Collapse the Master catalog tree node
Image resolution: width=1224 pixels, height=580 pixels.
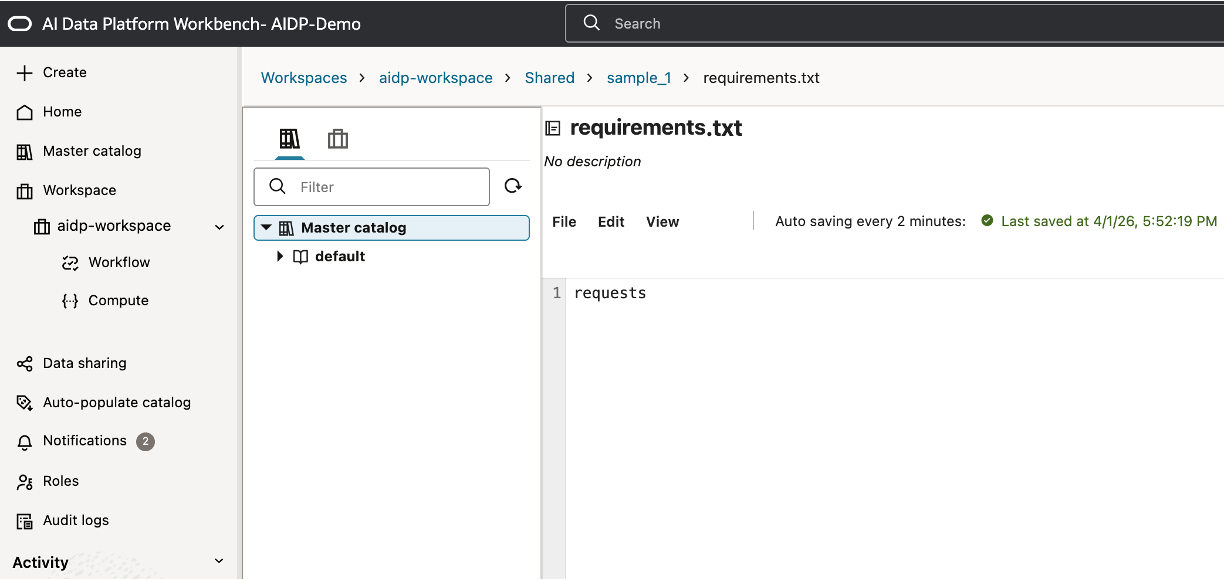(266, 228)
